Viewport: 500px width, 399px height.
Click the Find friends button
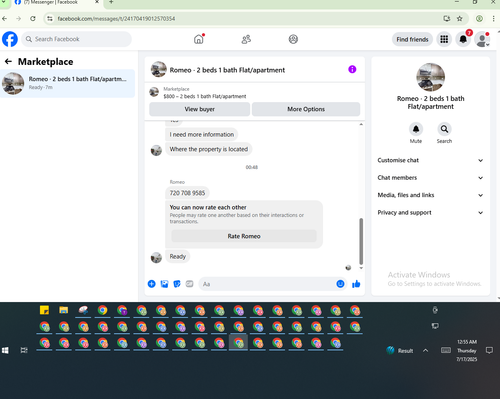click(x=412, y=39)
